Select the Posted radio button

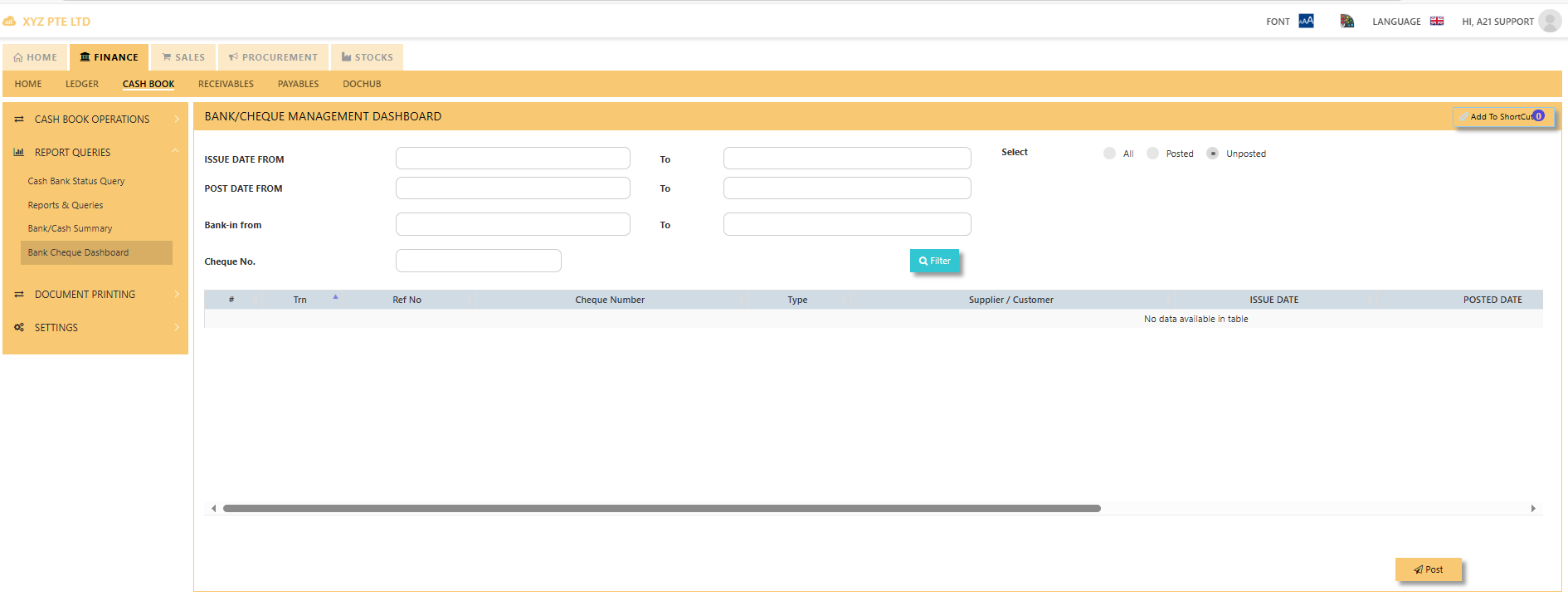pyautogui.click(x=1152, y=154)
